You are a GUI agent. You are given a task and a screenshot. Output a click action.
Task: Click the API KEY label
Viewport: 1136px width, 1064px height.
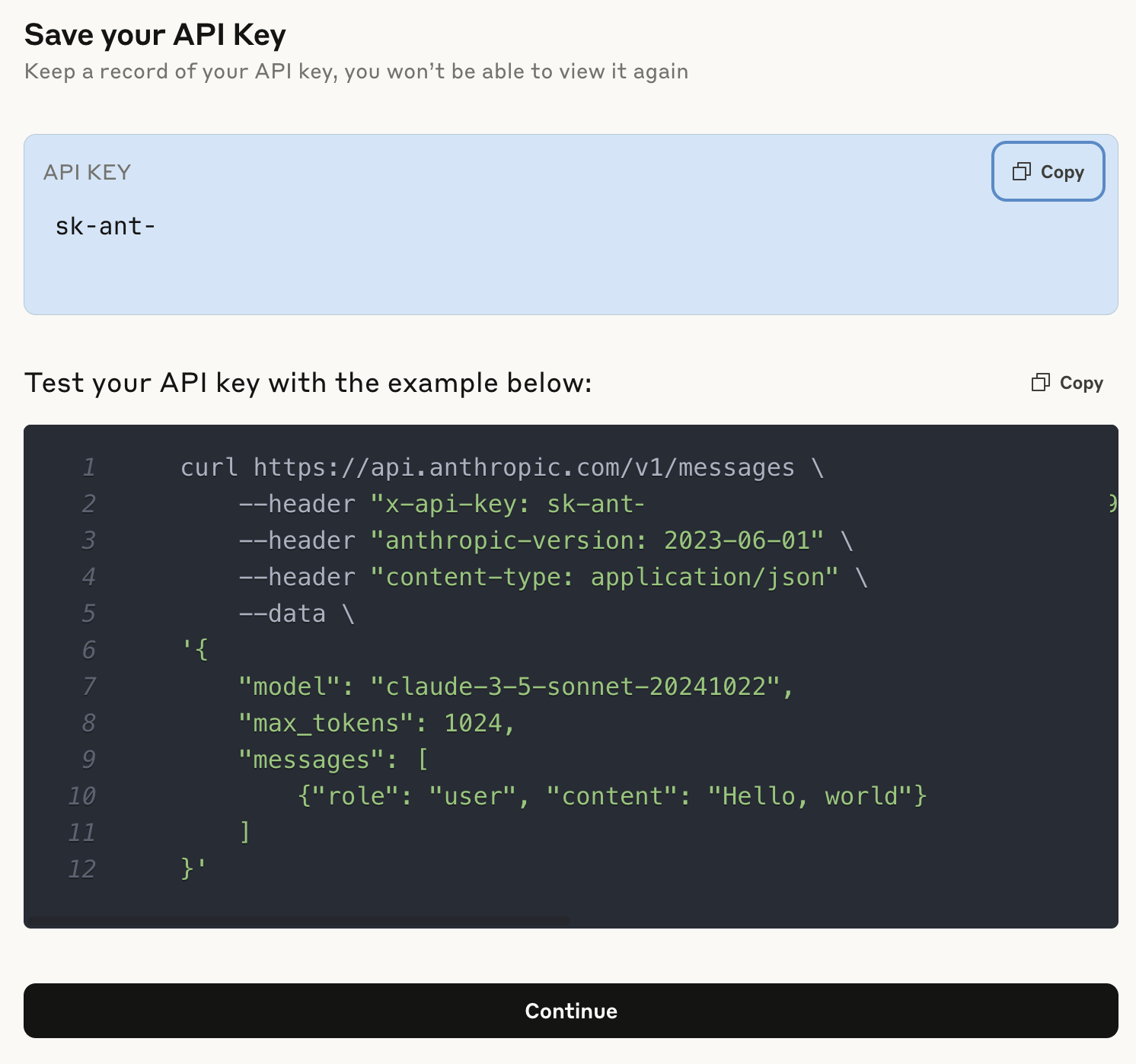87,172
